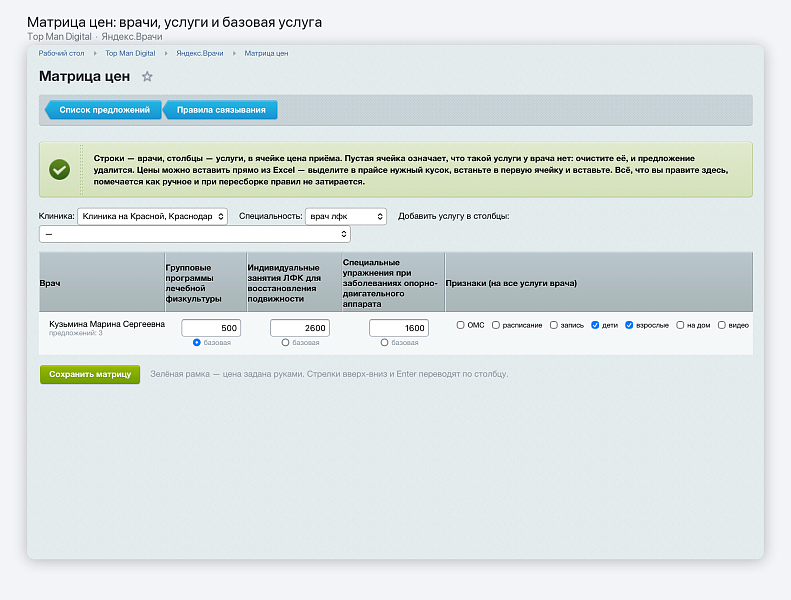Enable the запись checkbox
791x600 pixels.
[x=553, y=325]
